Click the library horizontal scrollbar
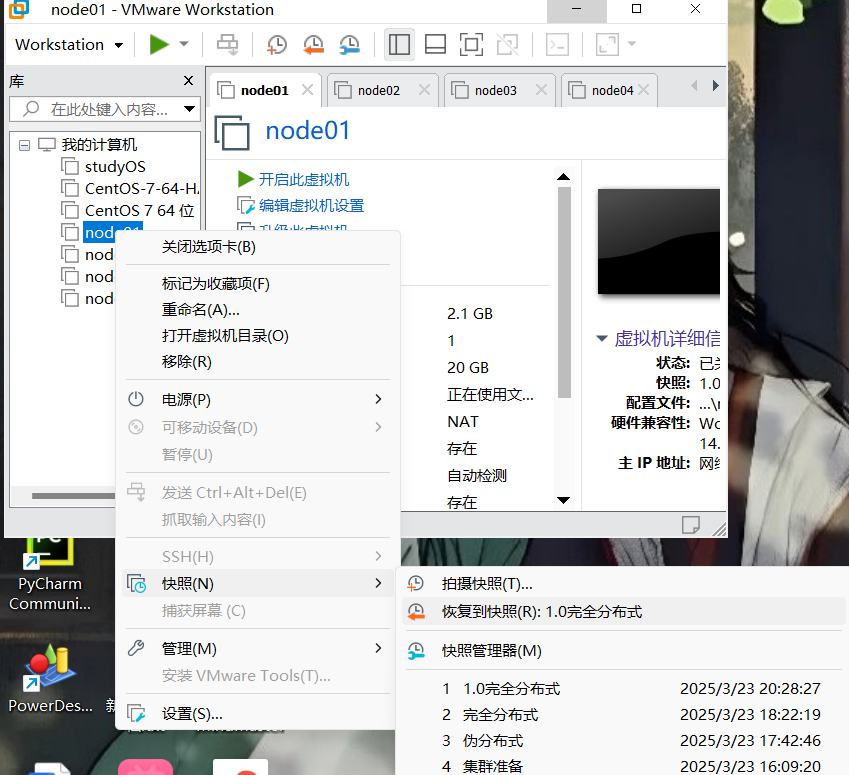Screen dimensions: 849x775 click(x=74, y=496)
